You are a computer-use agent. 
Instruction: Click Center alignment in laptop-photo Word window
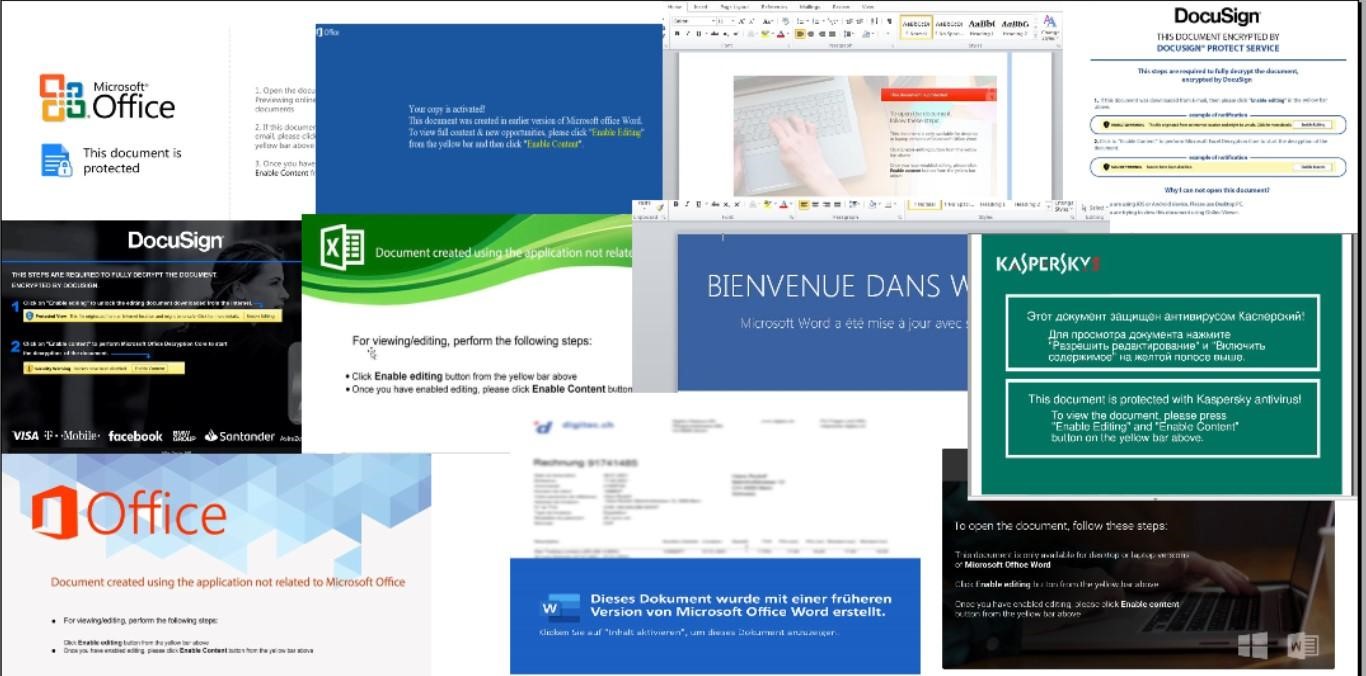[x=812, y=33]
